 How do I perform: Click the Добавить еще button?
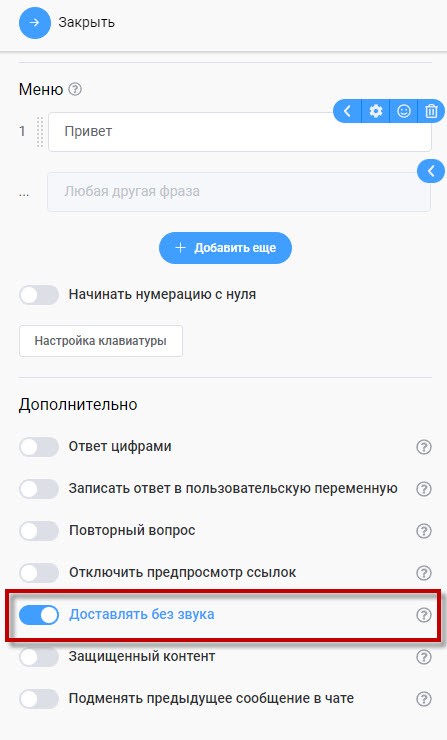coord(225,248)
